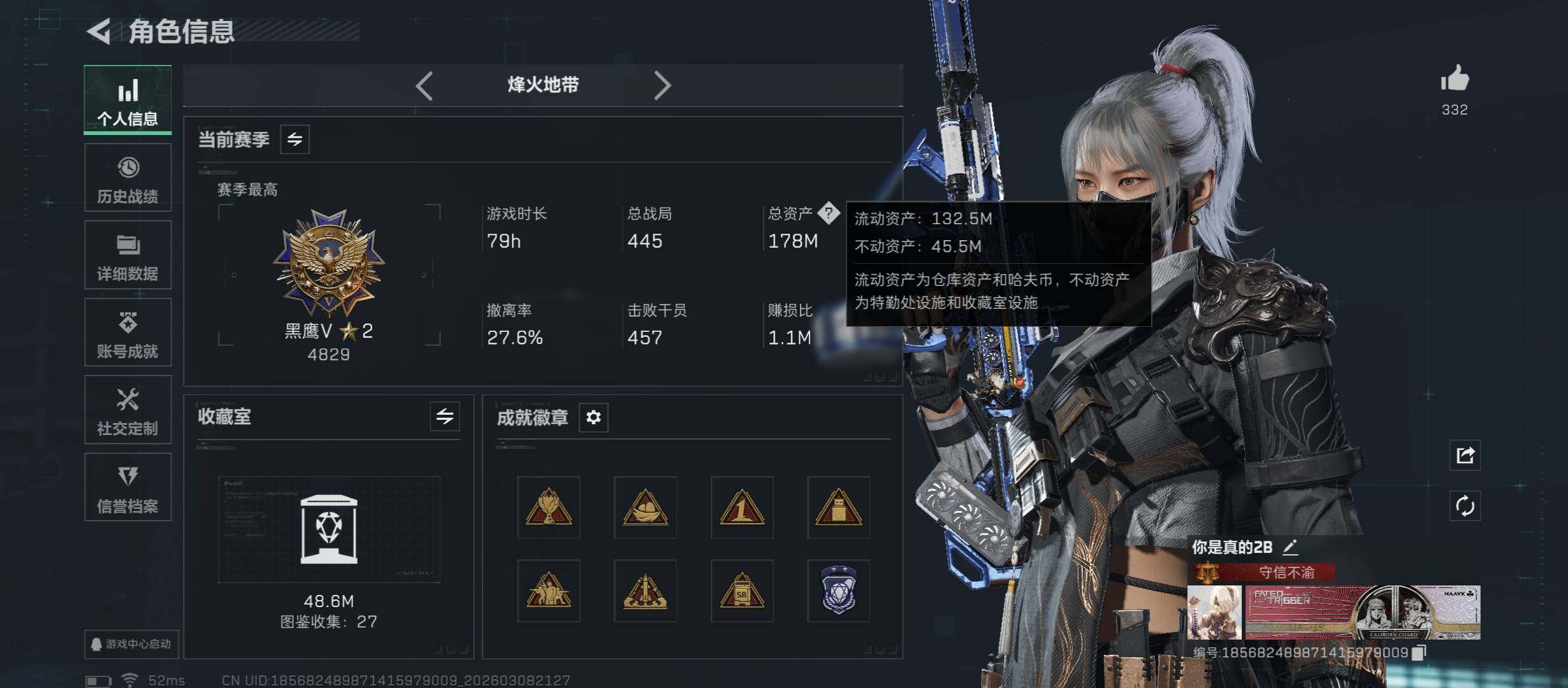Click the question mark beside 总资产
Image resolution: width=1568 pixels, height=688 pixels.
tap(829, 213)
